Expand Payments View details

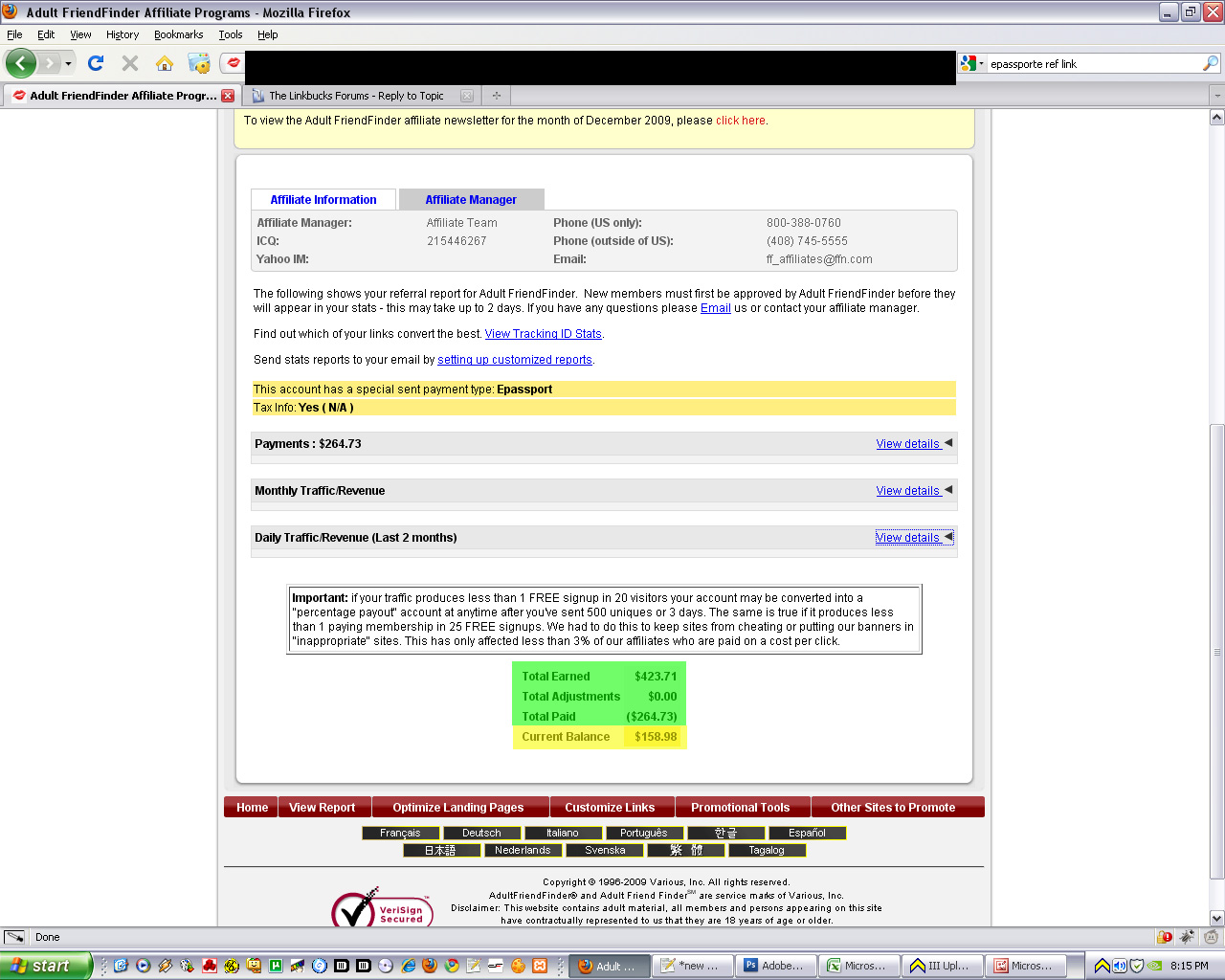pos(908,444)
